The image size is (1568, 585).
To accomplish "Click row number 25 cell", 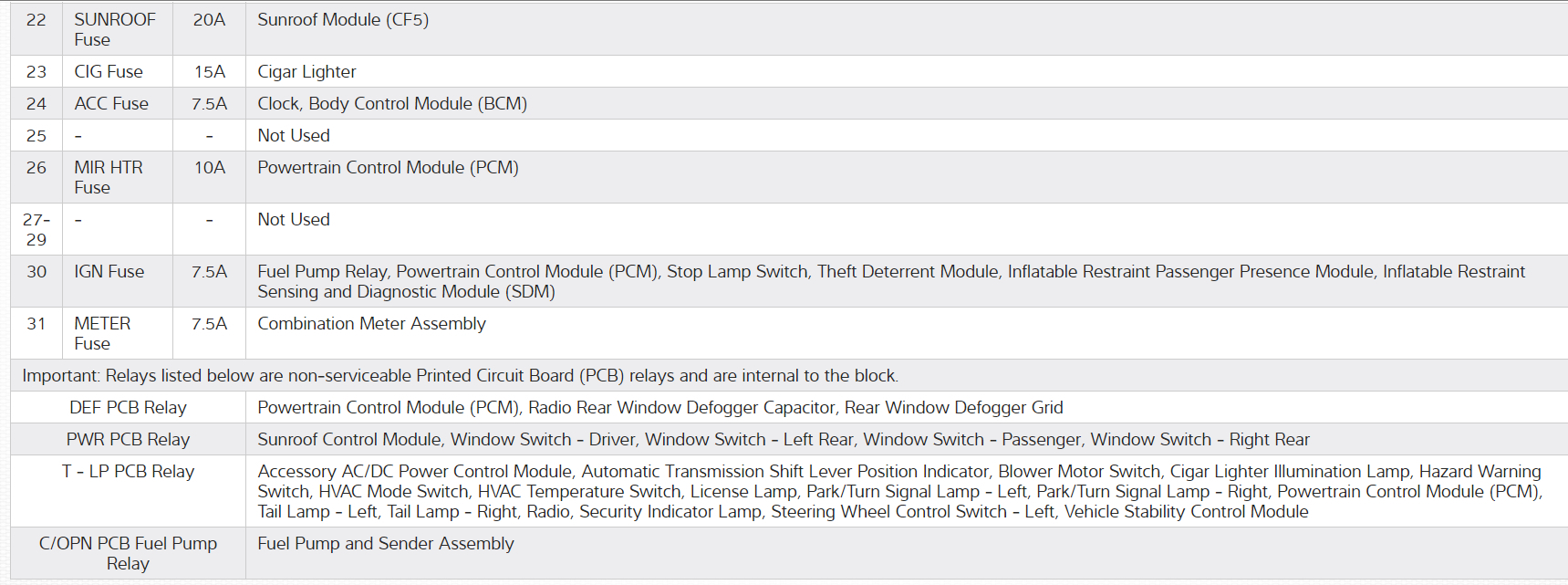I will 36,135.
